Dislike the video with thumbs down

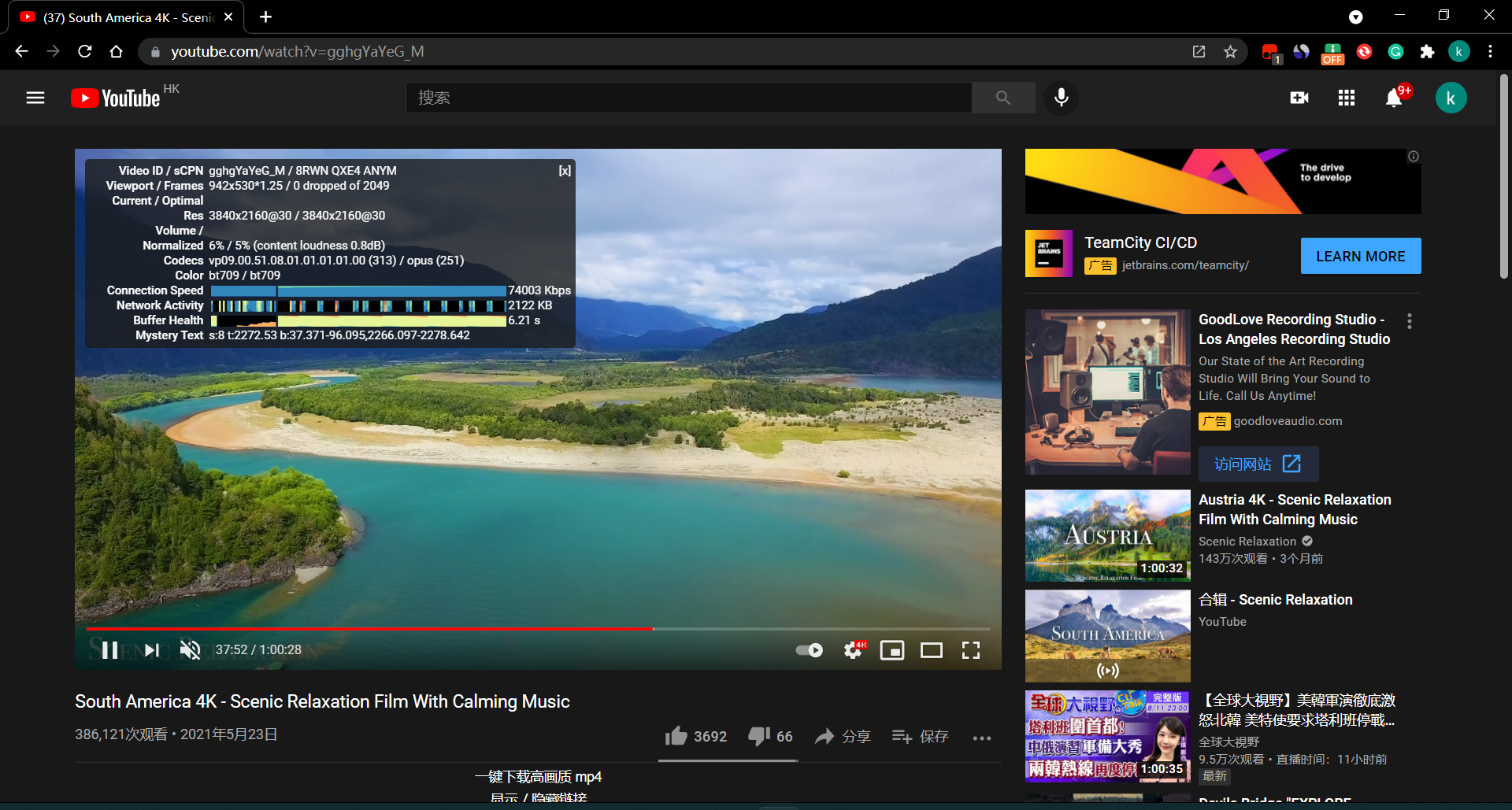point(770,736)
